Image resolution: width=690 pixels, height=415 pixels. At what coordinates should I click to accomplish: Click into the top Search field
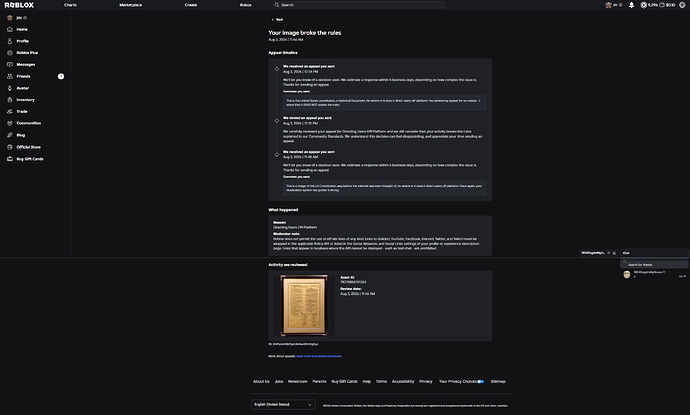pos(359,5)
